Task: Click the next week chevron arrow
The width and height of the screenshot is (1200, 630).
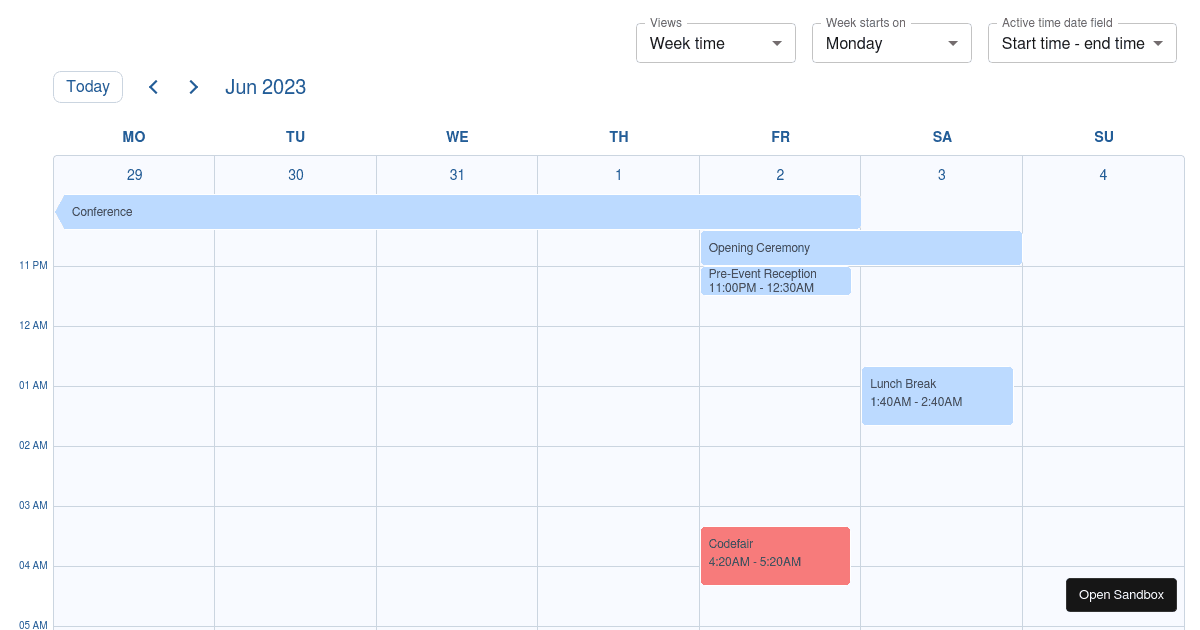Action: [193, 87]
